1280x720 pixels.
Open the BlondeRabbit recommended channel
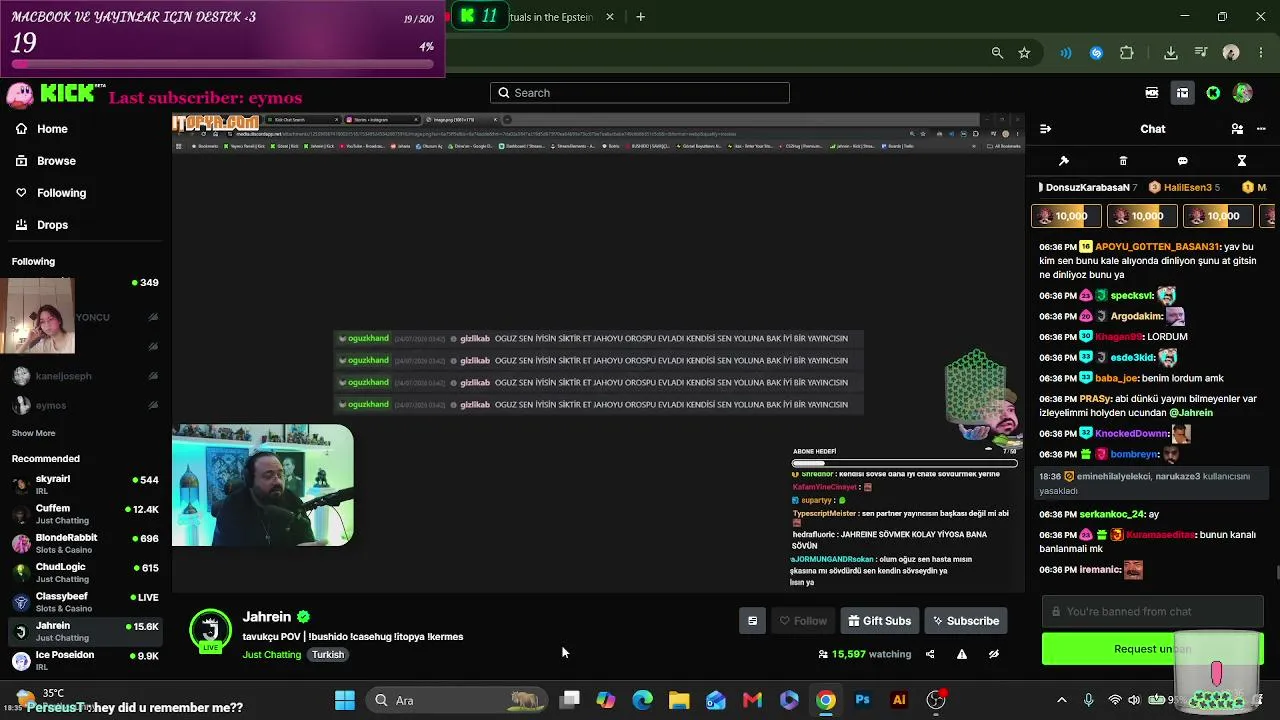point(84,543)
